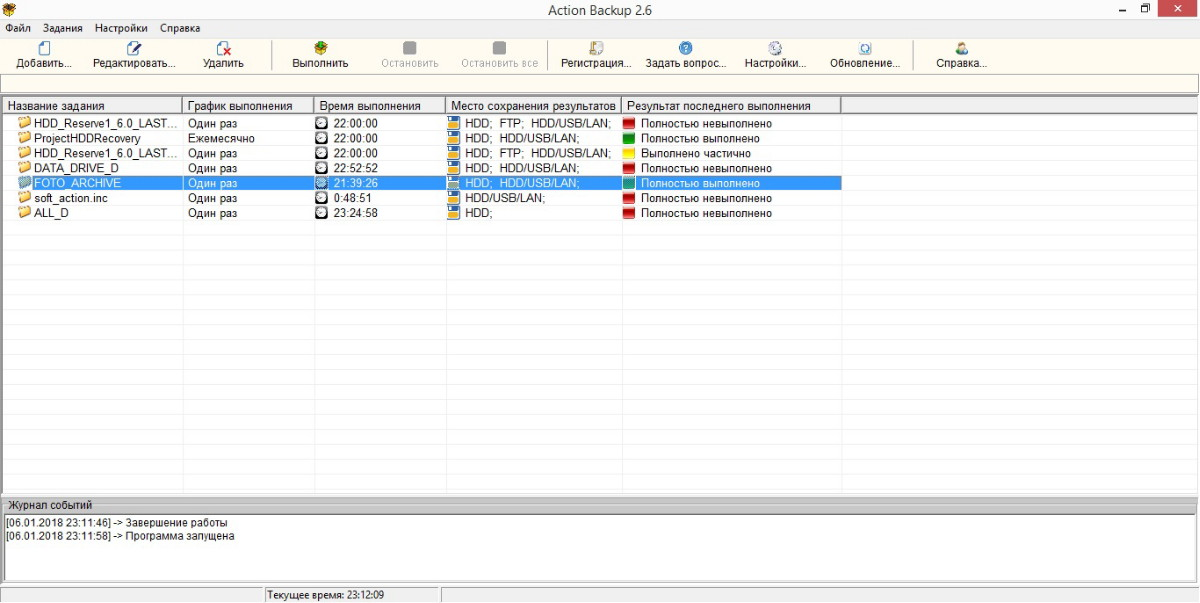Select the ProjectHDDRecovery task name
The height and width of the screenshot is (603, 1200).
click(x=87, y=138)
